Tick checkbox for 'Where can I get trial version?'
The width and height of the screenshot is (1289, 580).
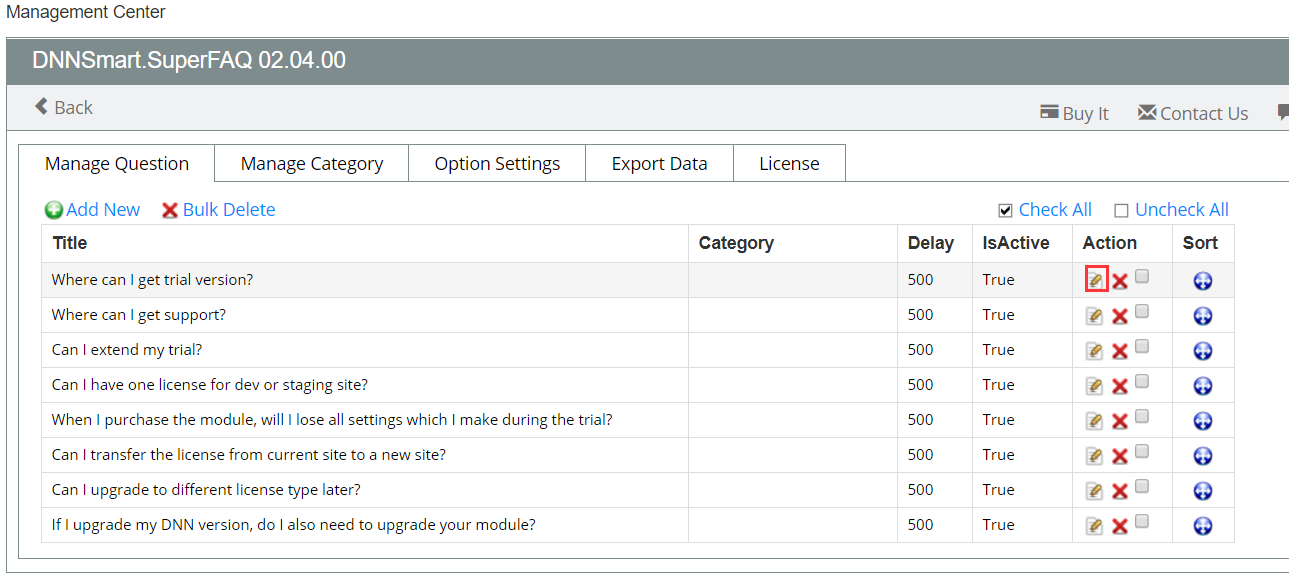pyautogui.click(x=1142, y=277)
